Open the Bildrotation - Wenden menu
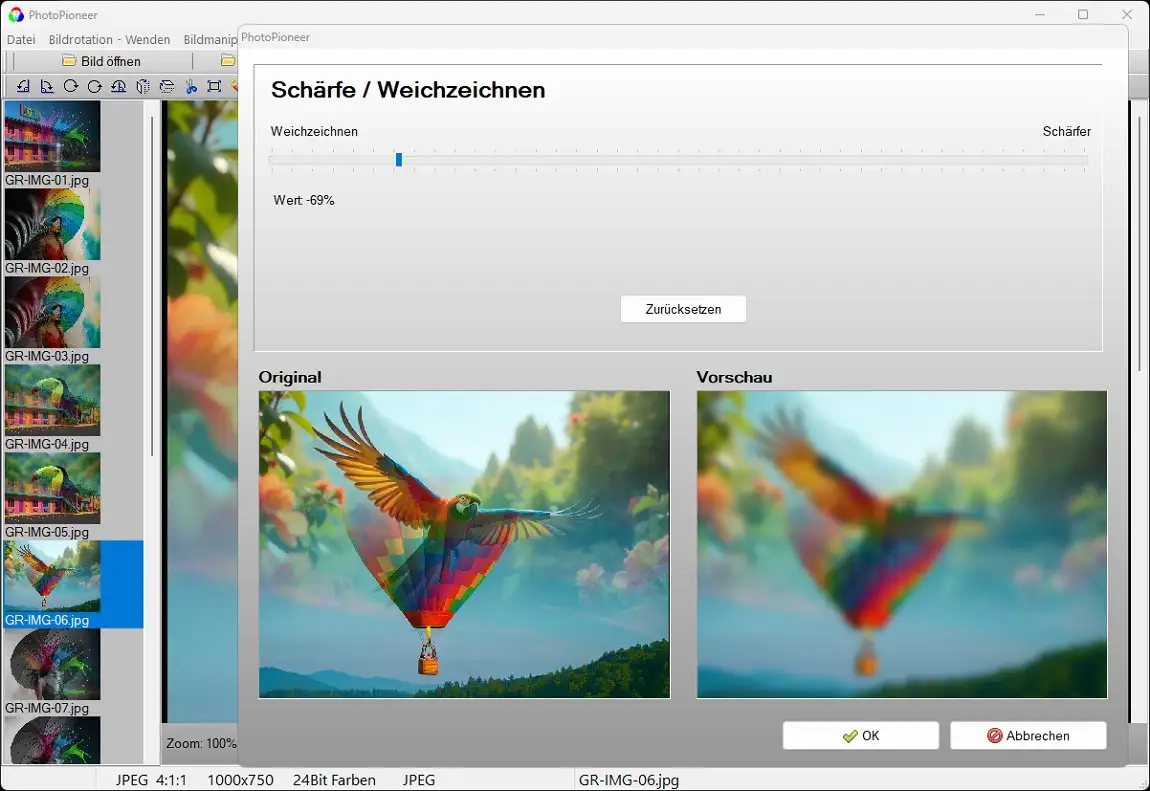This screenshot has height=791, width=1150. tap(109, 40)
